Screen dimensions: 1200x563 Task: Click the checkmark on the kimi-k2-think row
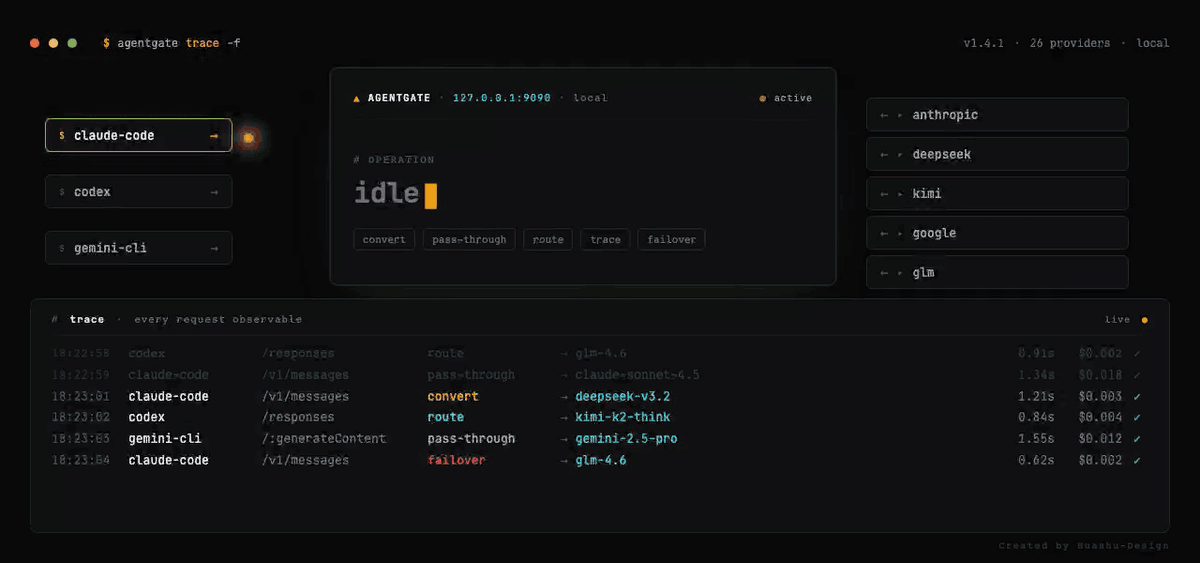pyautogui.click(x=1138, y=418)
